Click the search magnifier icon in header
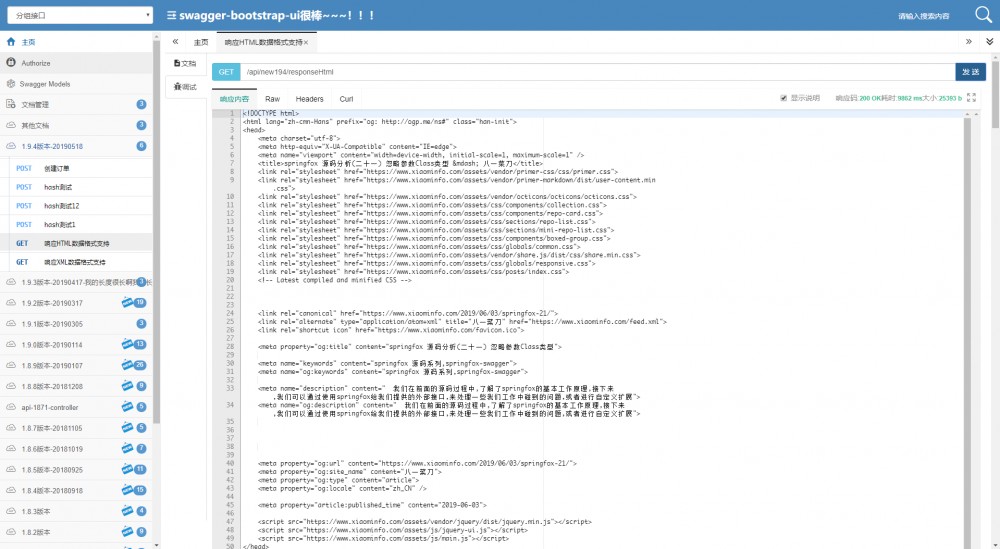 point(983,14)
